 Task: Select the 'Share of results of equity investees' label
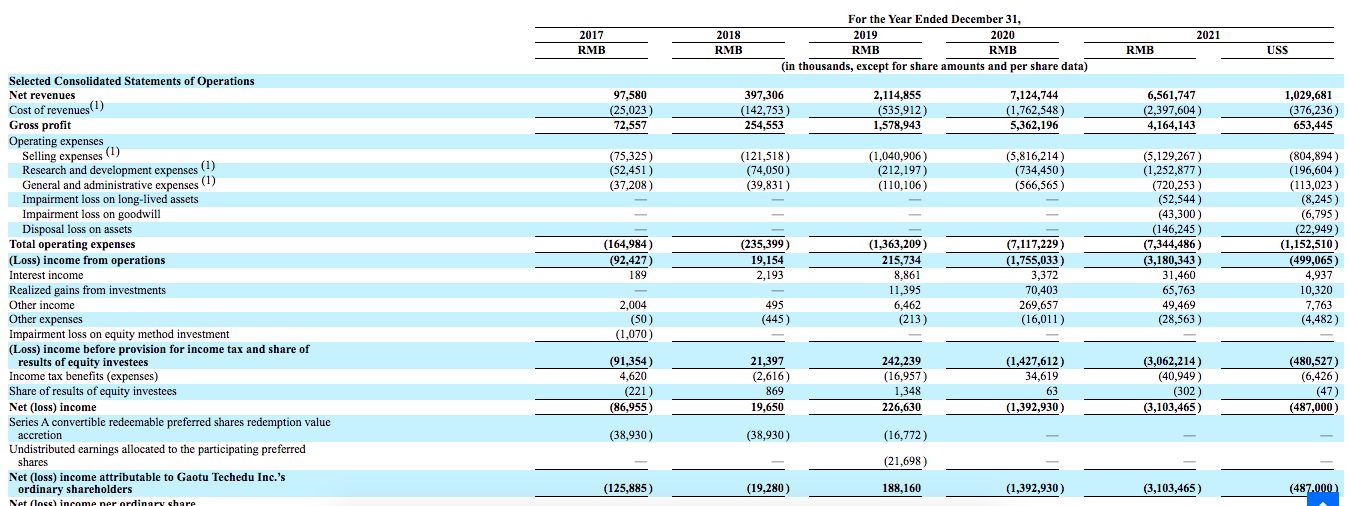pyautogui.click(x=93, y=392)
